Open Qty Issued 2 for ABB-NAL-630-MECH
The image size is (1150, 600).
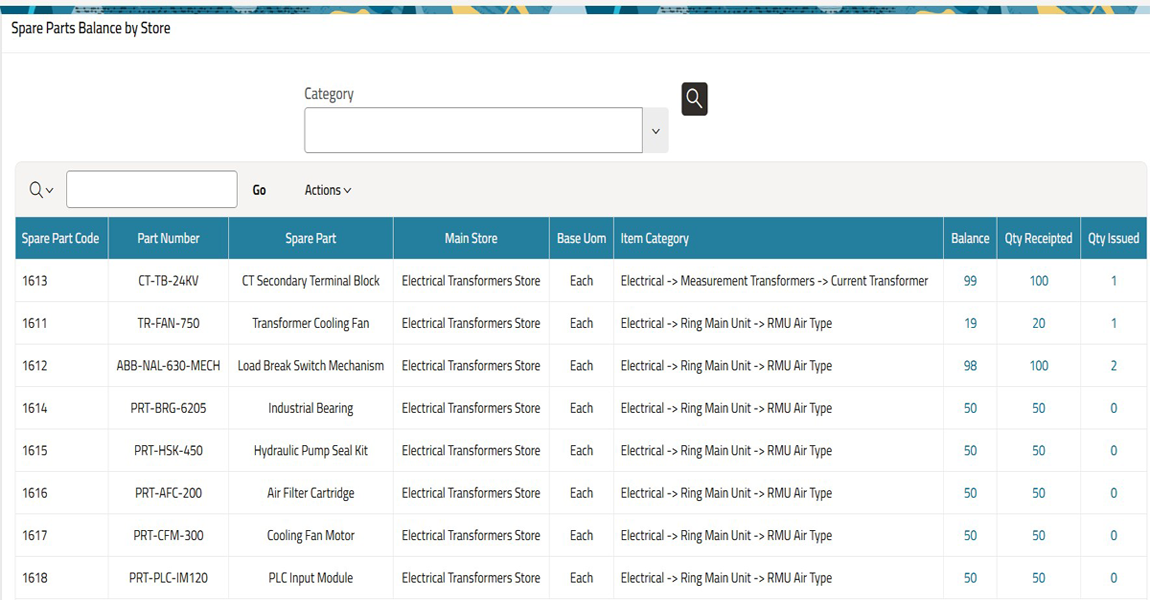[1113, 366]
